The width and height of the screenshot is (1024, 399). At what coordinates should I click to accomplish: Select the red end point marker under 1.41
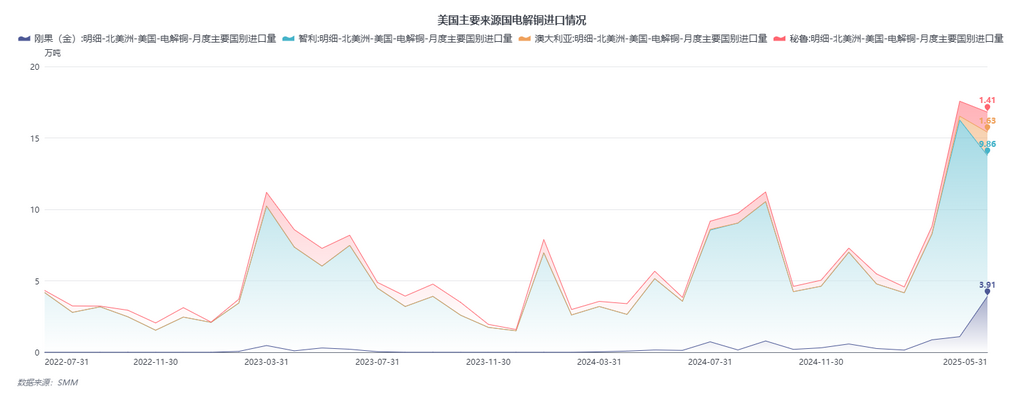point(987,107)
